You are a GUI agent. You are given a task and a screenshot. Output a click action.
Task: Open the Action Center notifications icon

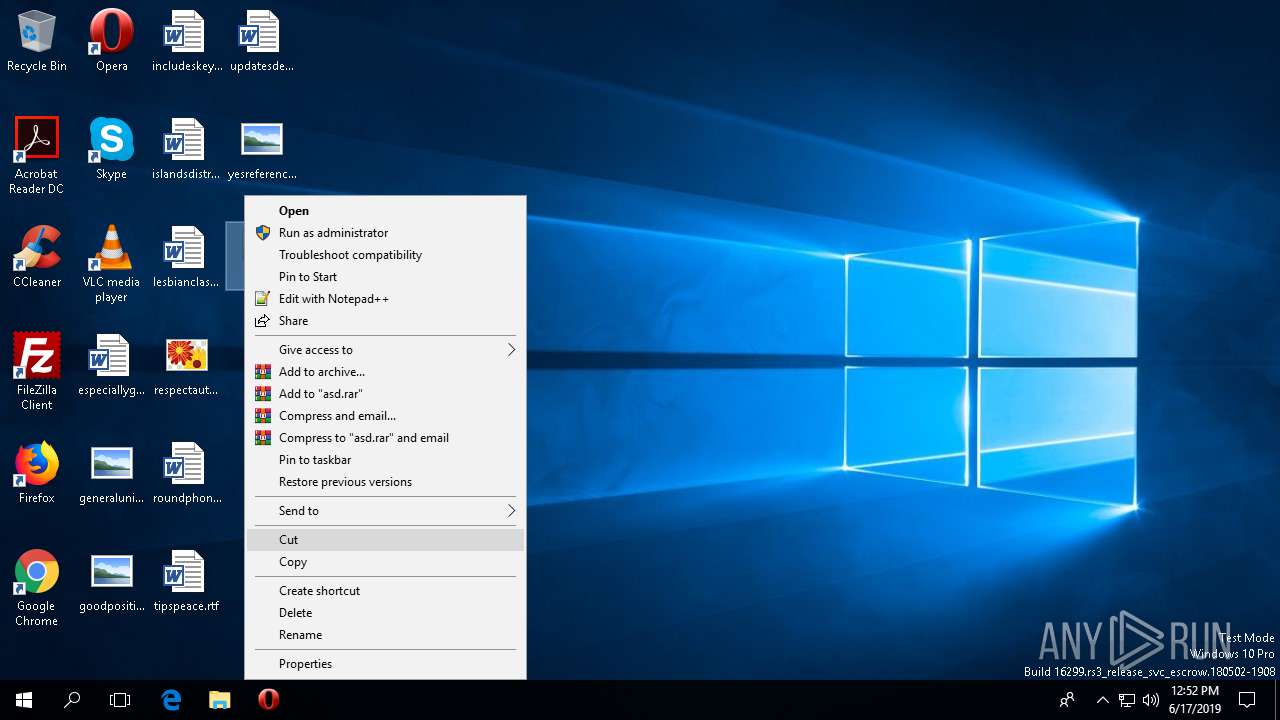1247,700
